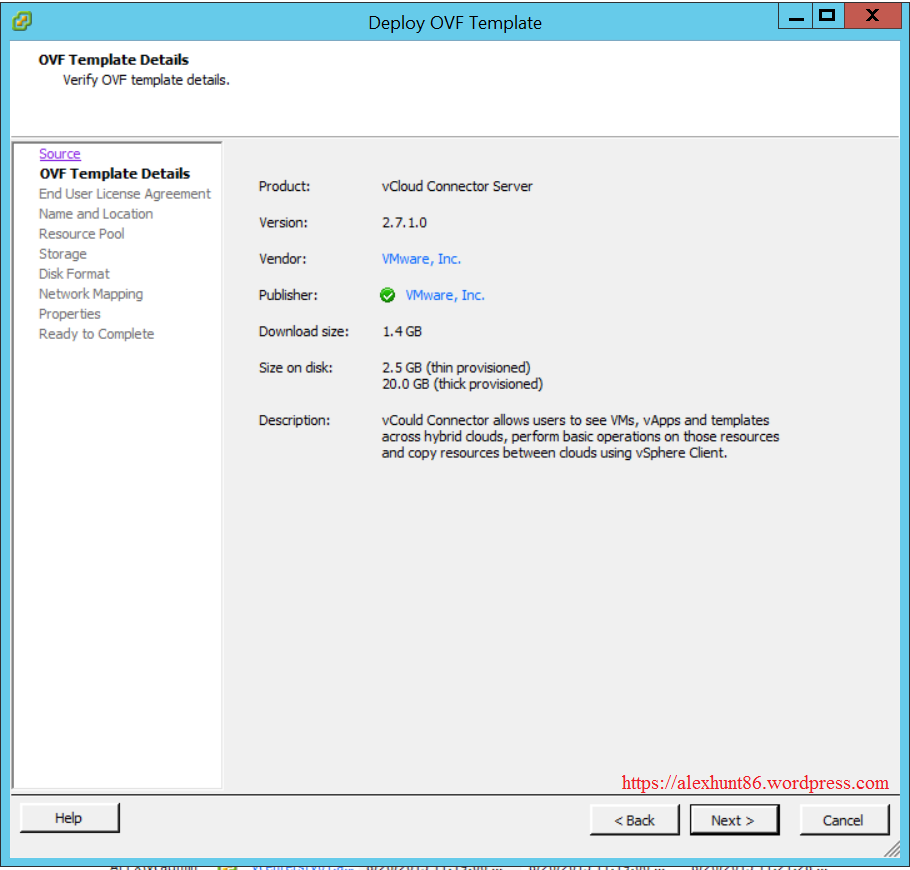
Task: Click Ready to Complete step
Action: (96, 334)
